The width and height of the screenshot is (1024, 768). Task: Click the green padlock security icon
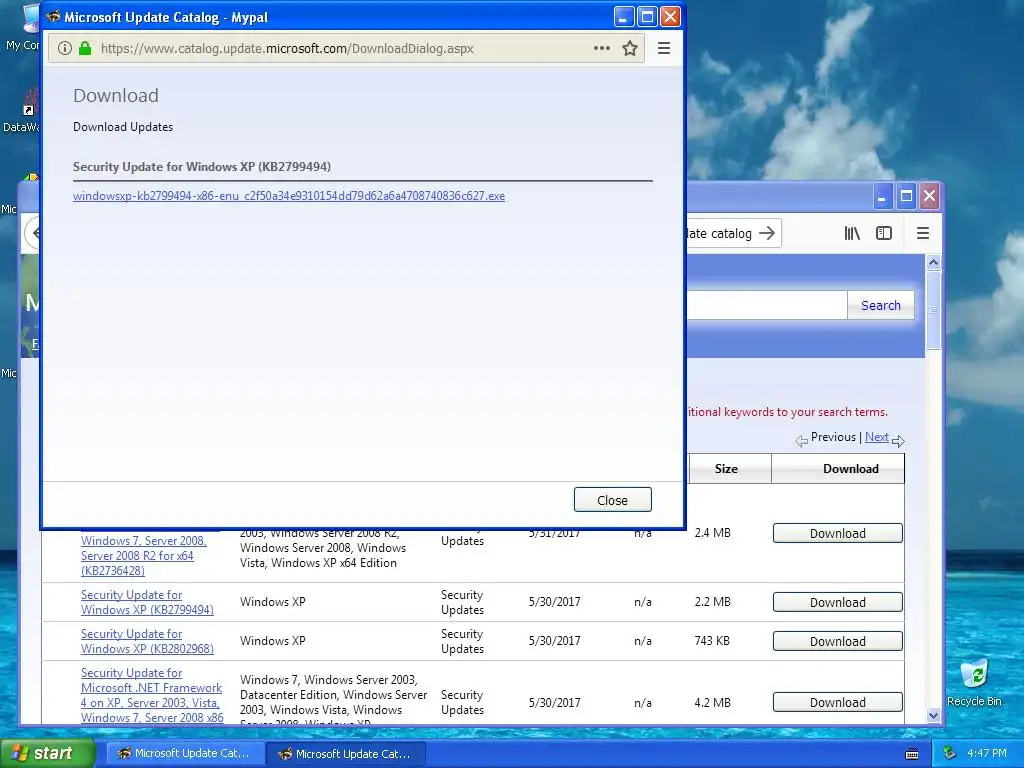click(85, 48)
